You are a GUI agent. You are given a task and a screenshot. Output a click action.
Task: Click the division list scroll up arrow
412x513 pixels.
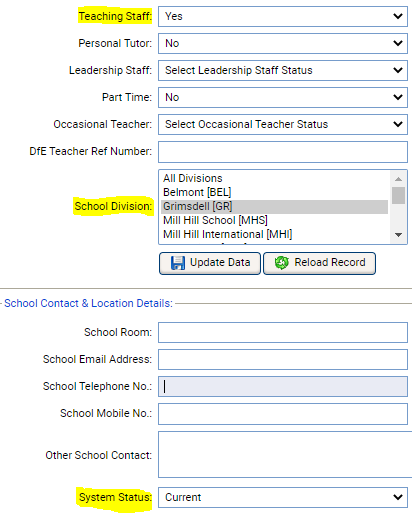tap(398, 179)
